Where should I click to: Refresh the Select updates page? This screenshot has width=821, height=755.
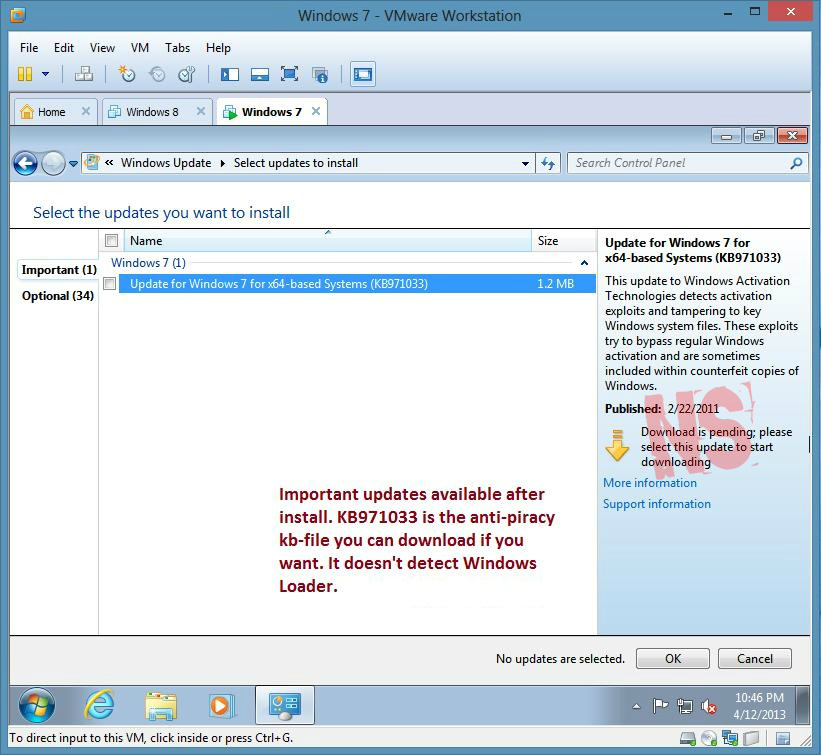(548, 163)
